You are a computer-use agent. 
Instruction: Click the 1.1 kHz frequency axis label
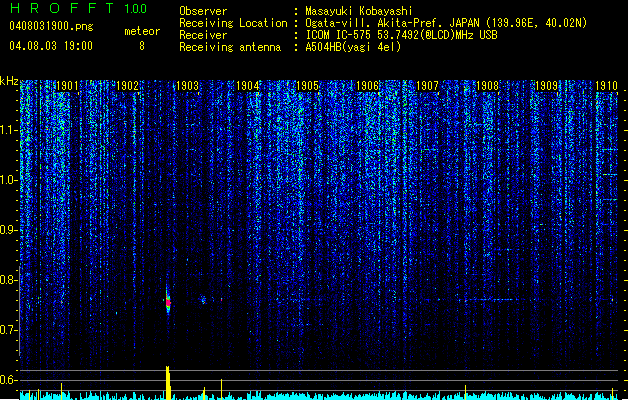click(x=9, y=130)
